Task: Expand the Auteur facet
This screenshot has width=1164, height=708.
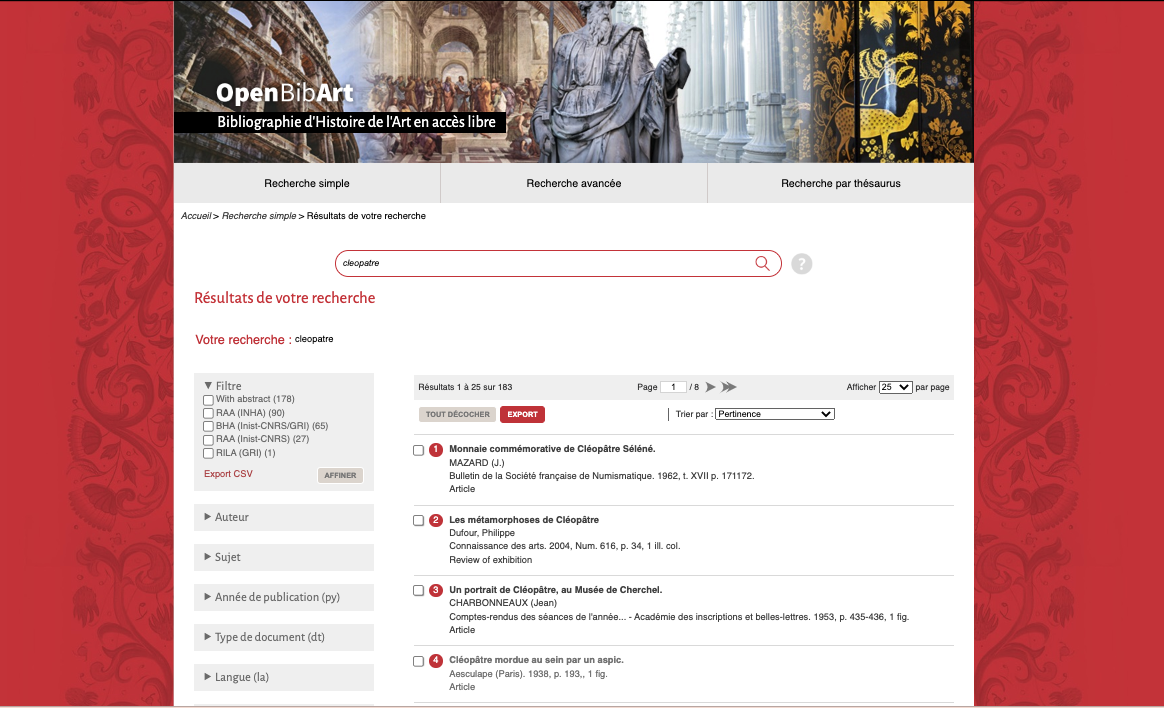Action: pyautogui.click(x=231, y=517)
